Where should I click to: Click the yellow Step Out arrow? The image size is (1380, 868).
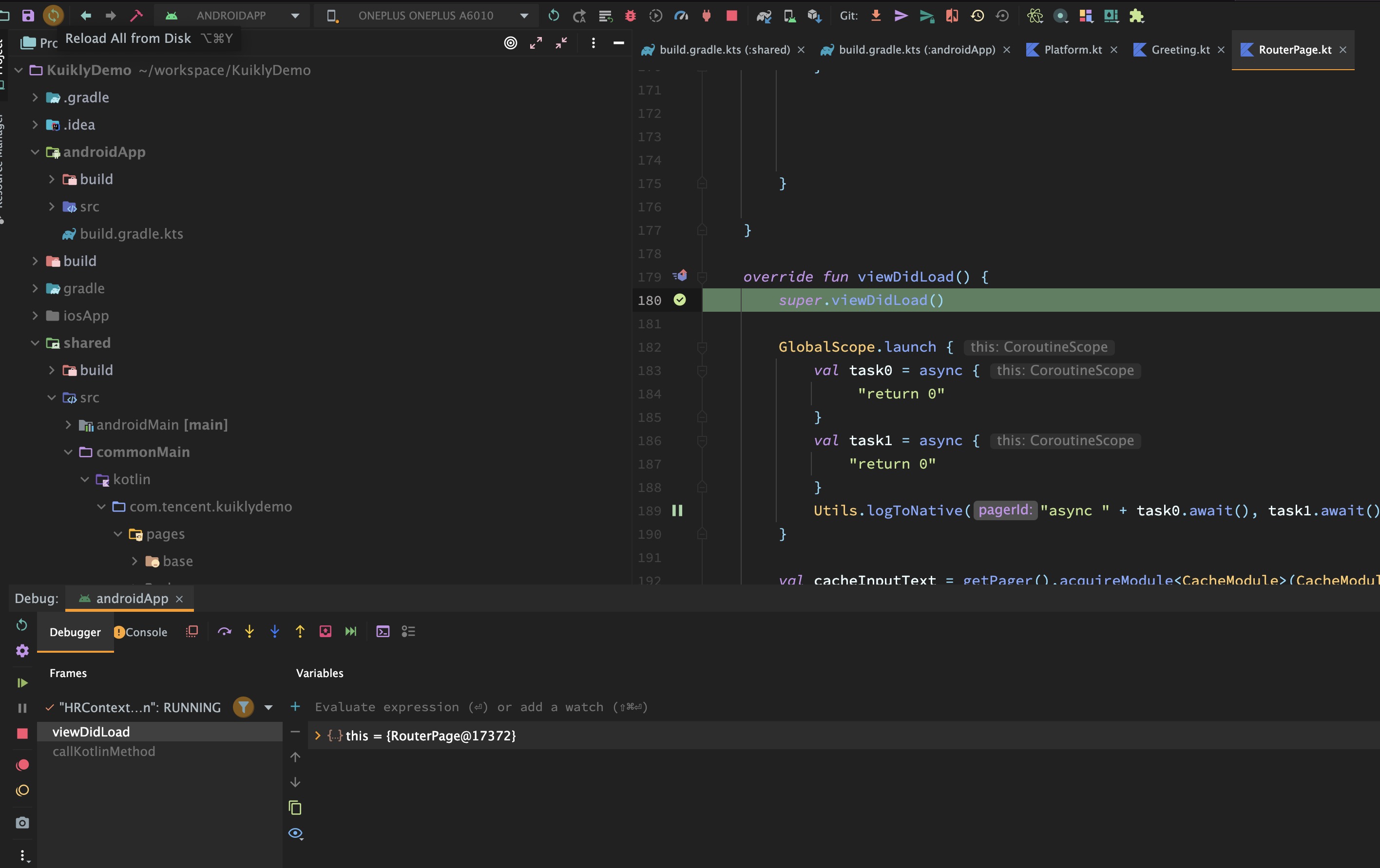pos(300,631)
